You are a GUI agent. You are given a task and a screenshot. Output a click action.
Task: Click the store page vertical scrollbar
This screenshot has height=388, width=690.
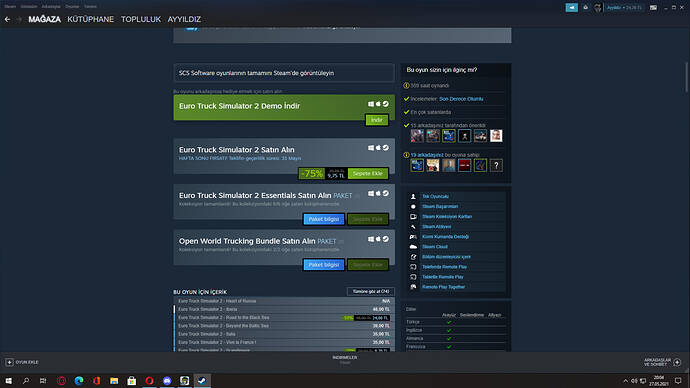(687, 77)
